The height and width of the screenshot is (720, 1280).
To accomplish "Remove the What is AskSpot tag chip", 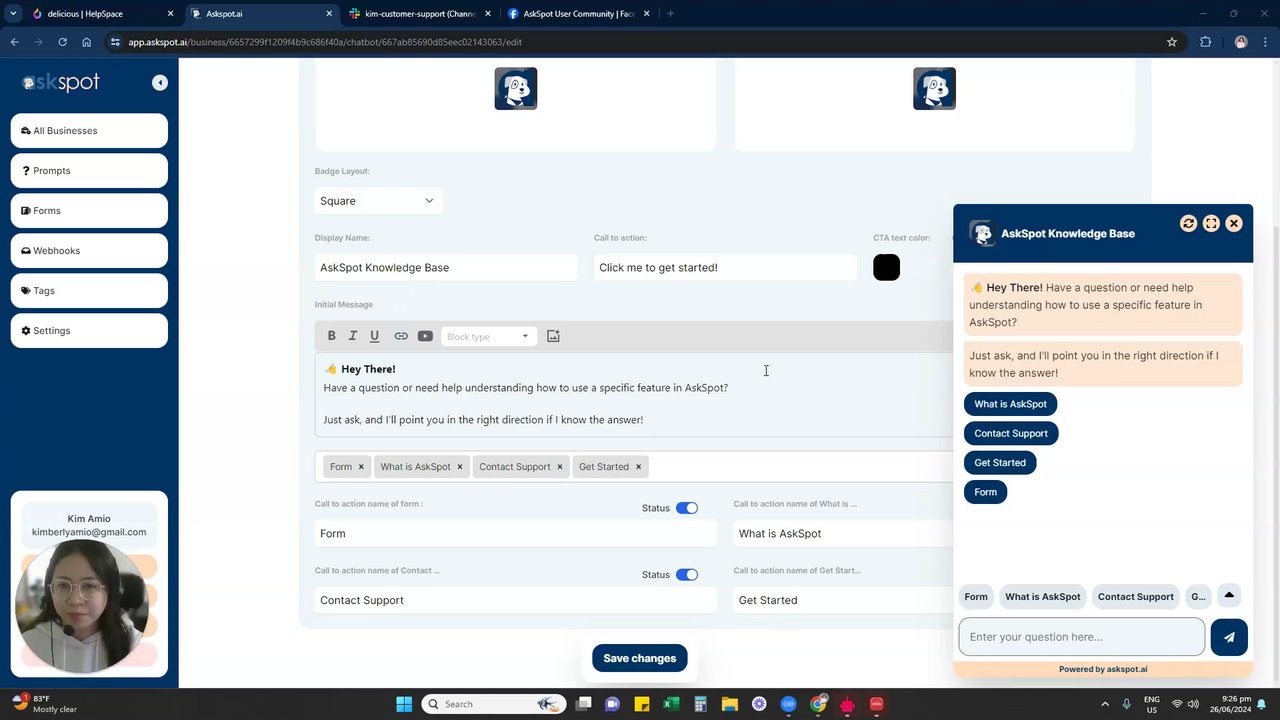I will (460, 467).
